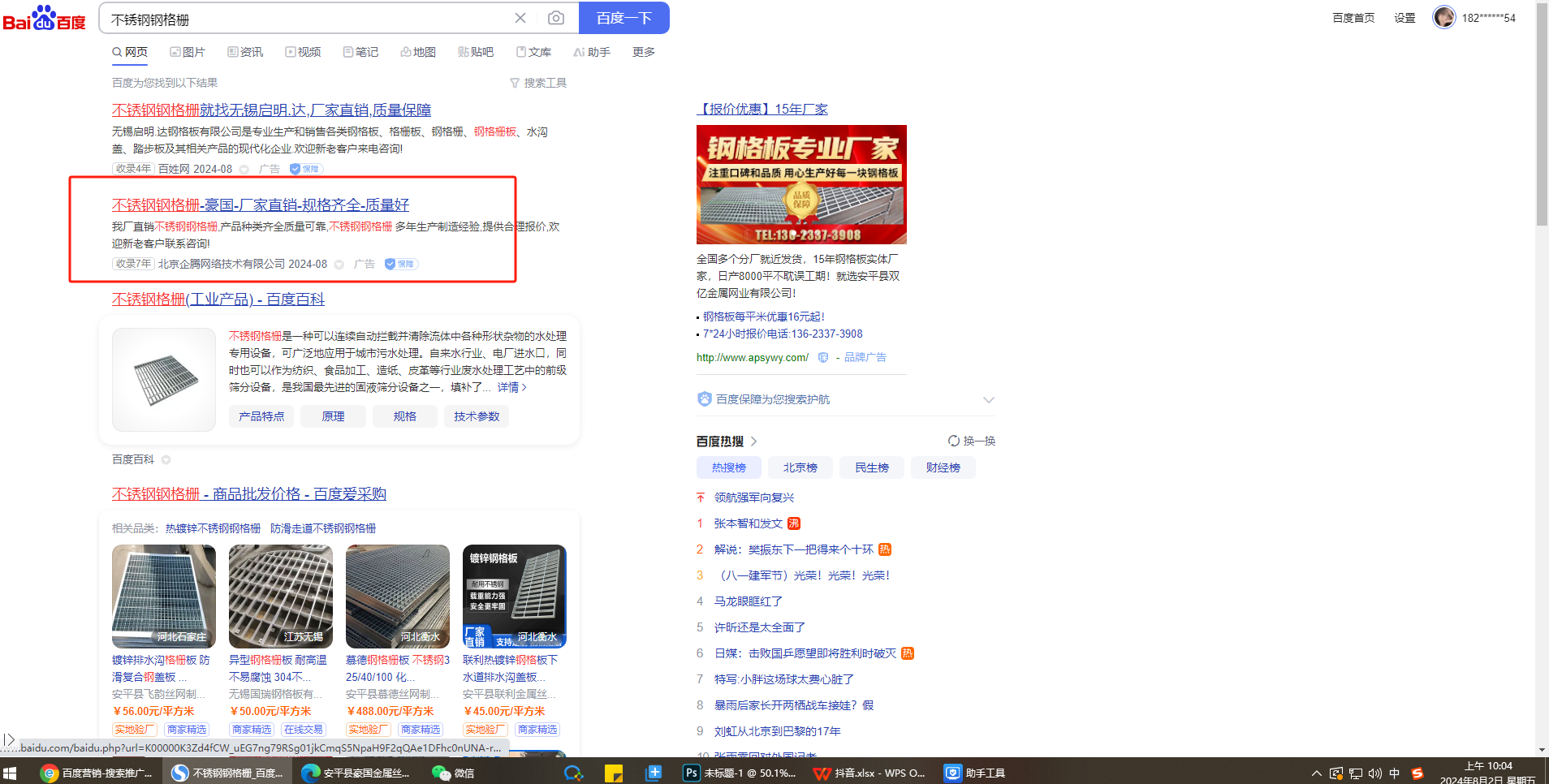Show hidden system tray icons

[x=1316, y=773]
